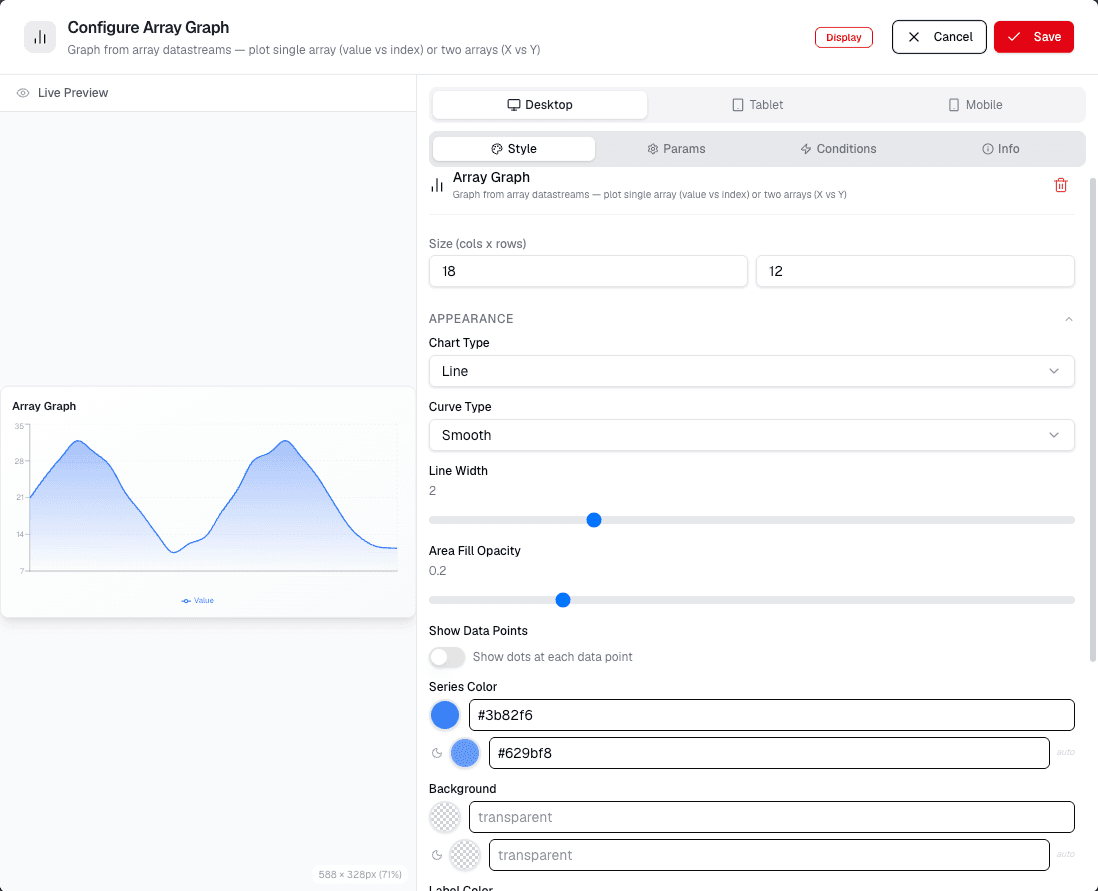Open the Params tab
This screenshot has width=1098, height=891.
pos(676,148)
